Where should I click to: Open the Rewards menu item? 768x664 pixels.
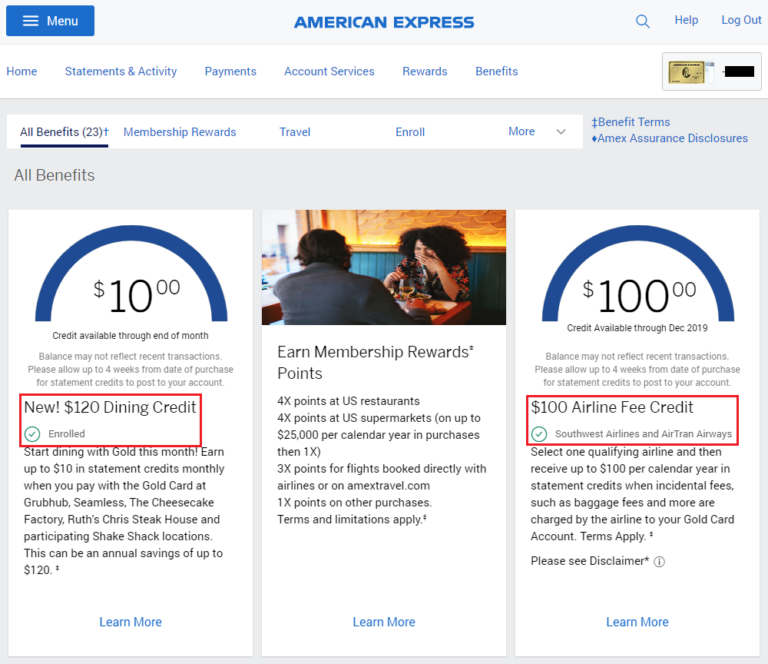(425, 71)
